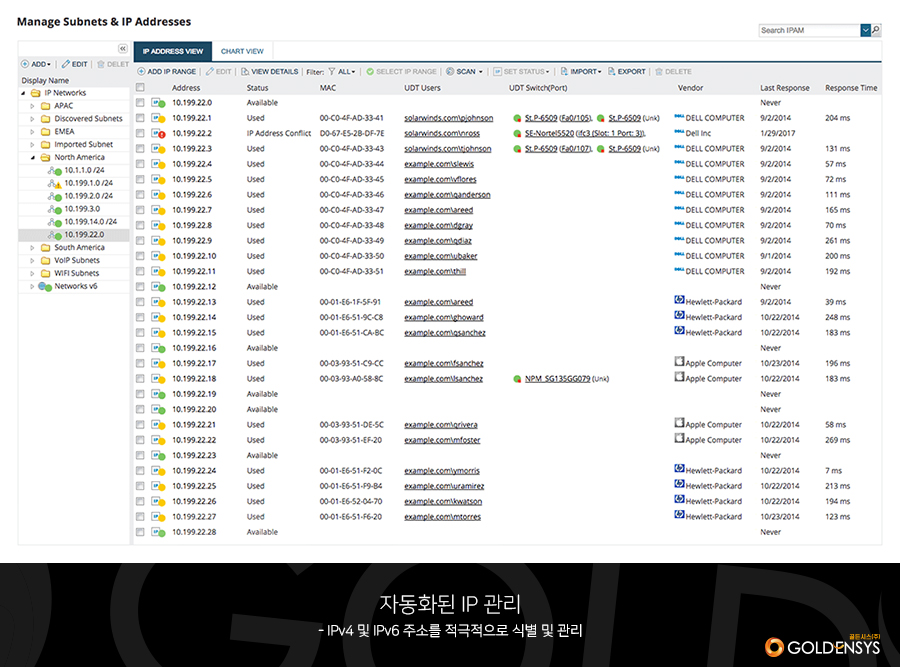900x667 pixels.
Task: Click the Apple vendor icon for 10.199.22.17
Action: pos(679,361)
